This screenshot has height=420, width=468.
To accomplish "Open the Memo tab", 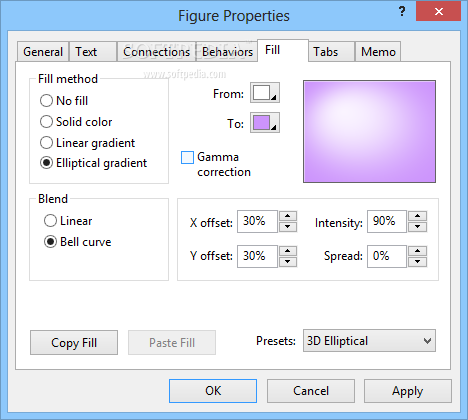I will coord(378,52).
